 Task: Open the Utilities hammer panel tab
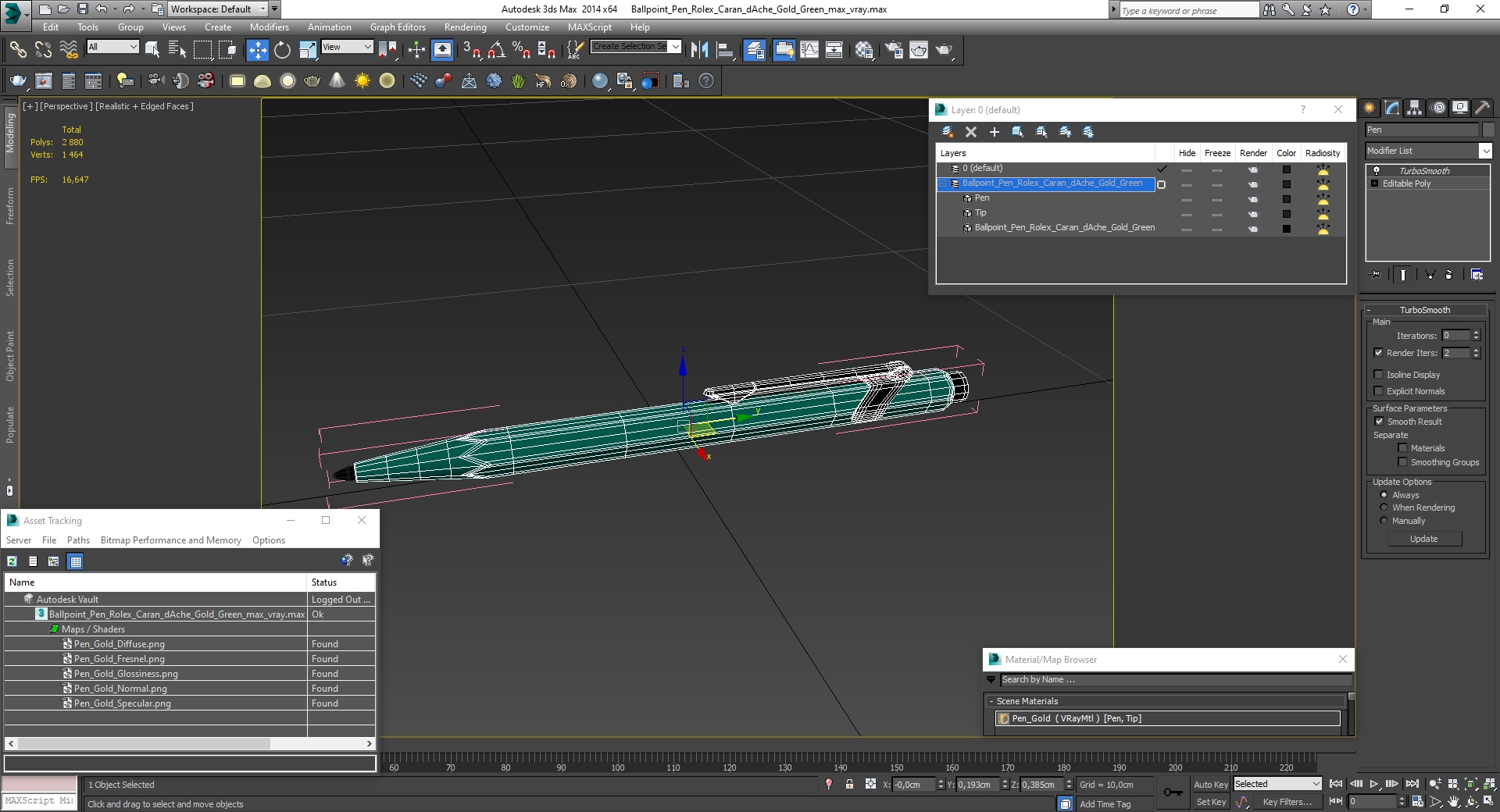click(1482, 108)
